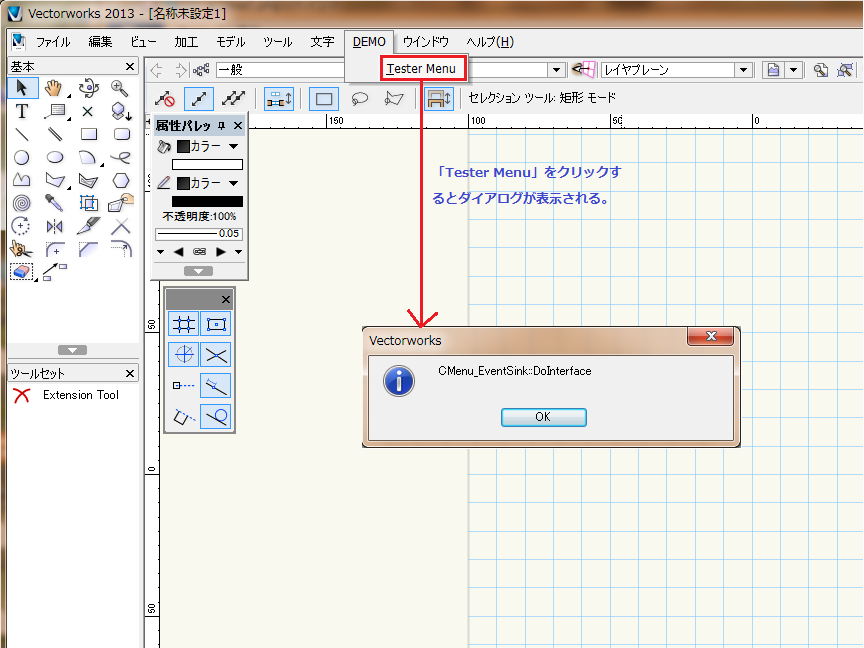Open the fill style カラー dropdown
Viewport: 864px width, 648px height.
[234, 147]
